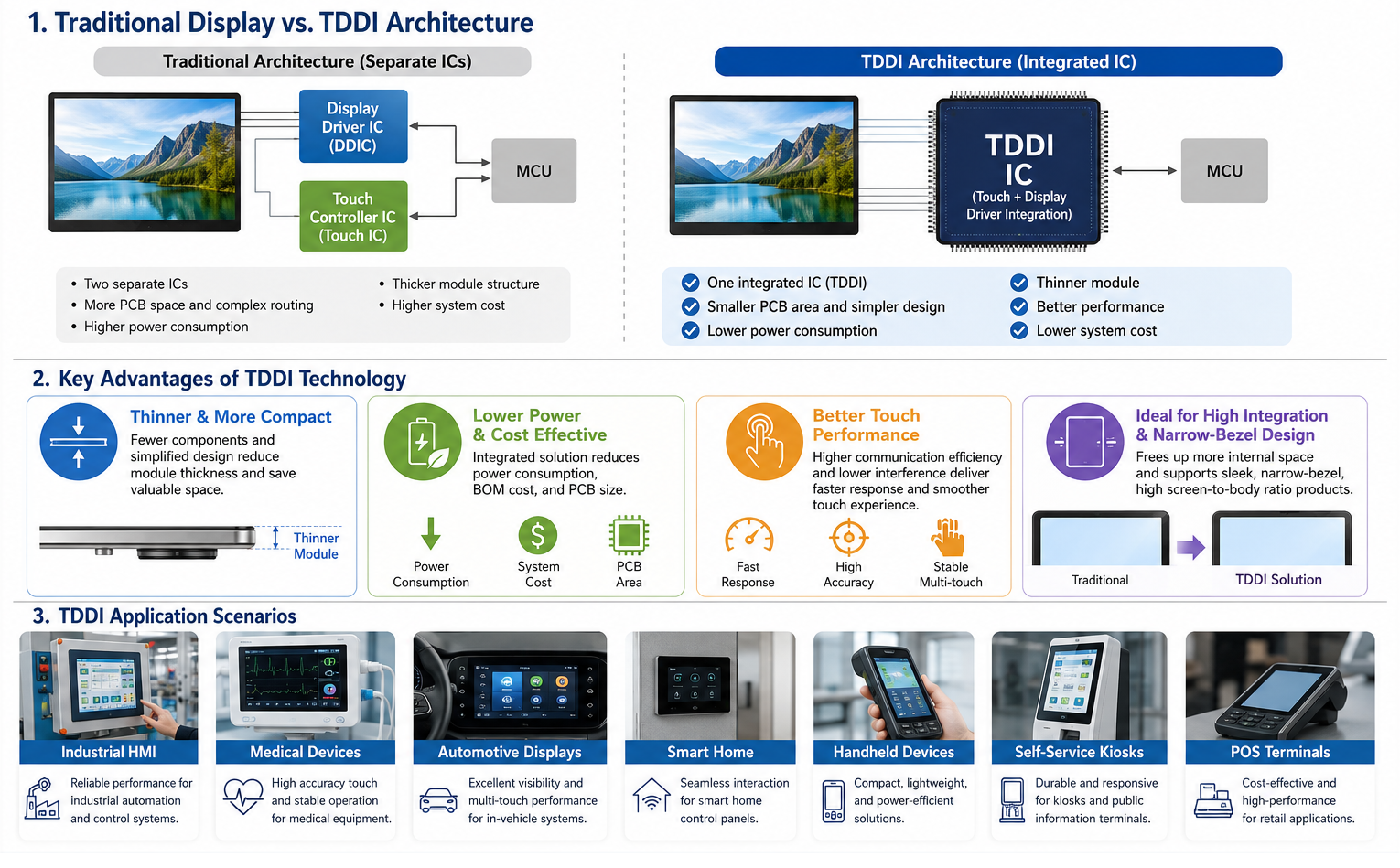Image resolution: width=1400 pixels, height=868 pixels.
Task: Click the MCU block in Traditional Architecture
Action: [x=534, y=171]
